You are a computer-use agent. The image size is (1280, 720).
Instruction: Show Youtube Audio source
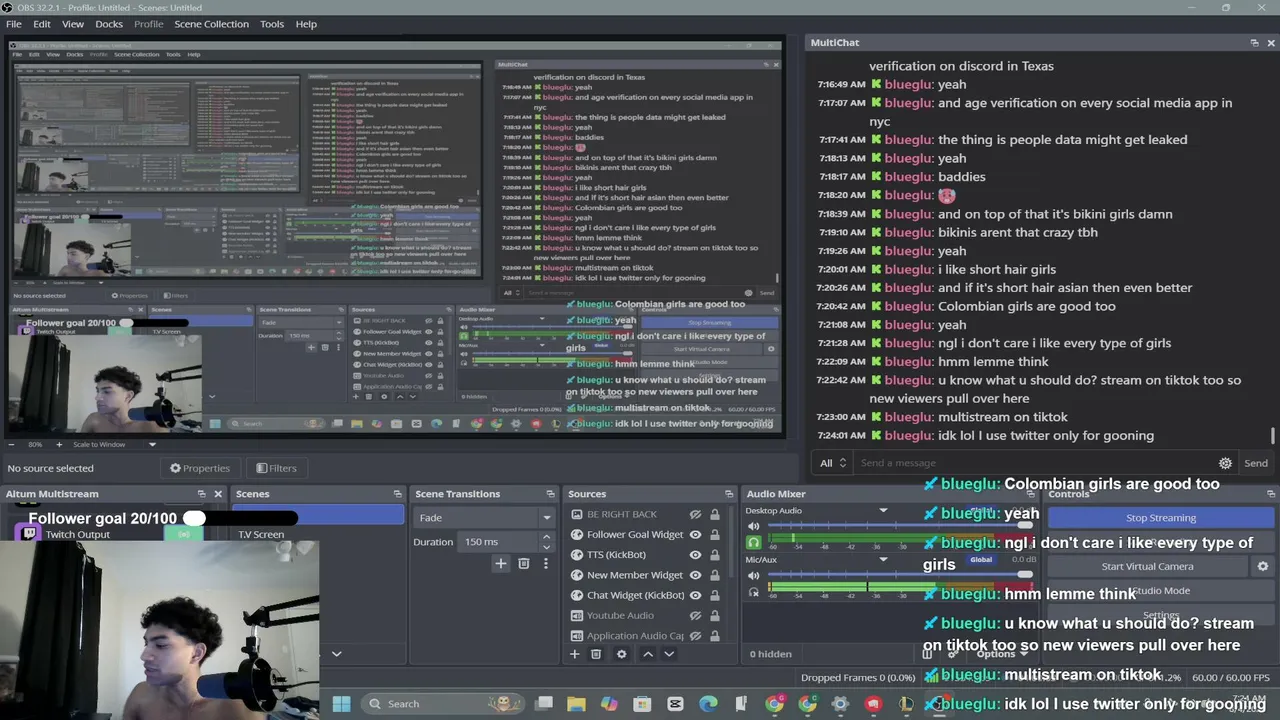(695, 616)
